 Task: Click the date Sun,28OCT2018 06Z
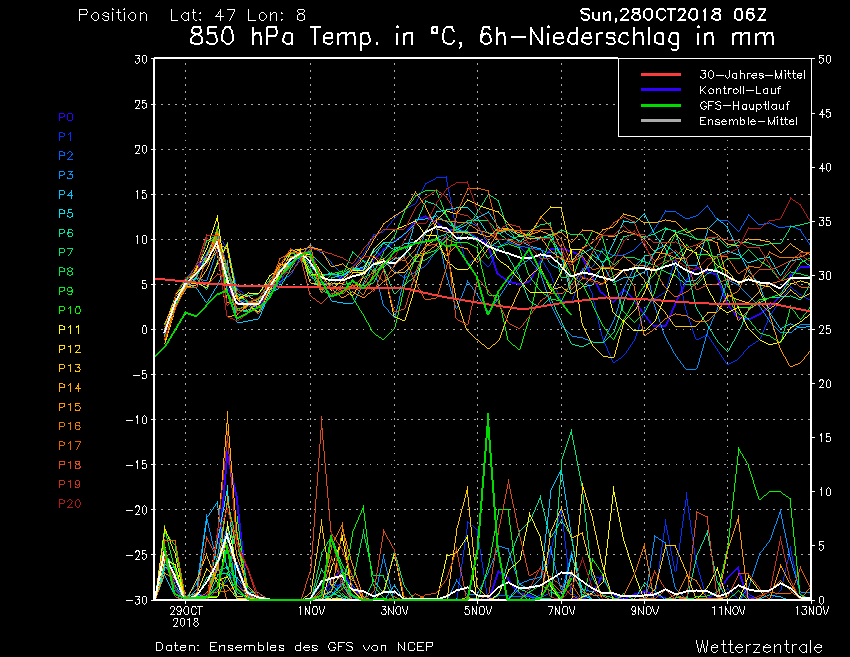coord(673,15)
